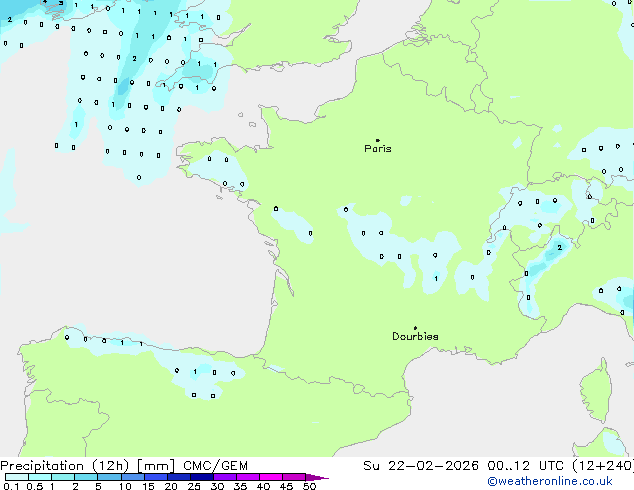
Task: Click the 'Precipitation (12h) [mm] CMC/GEM' title
Action: [x=124, y=466]
